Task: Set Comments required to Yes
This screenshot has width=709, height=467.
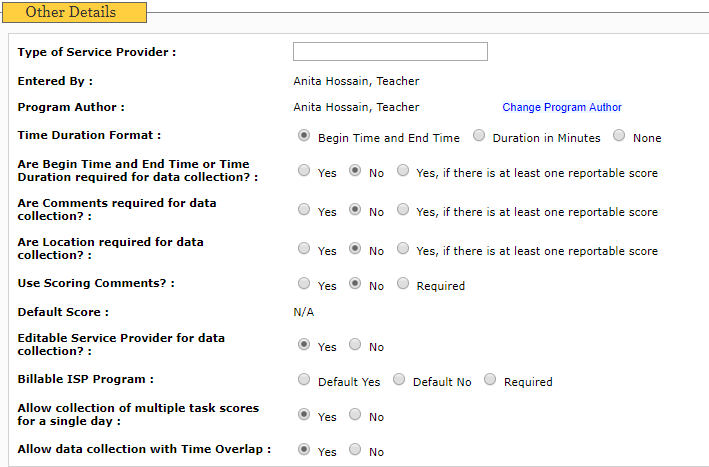Action: 304,209
